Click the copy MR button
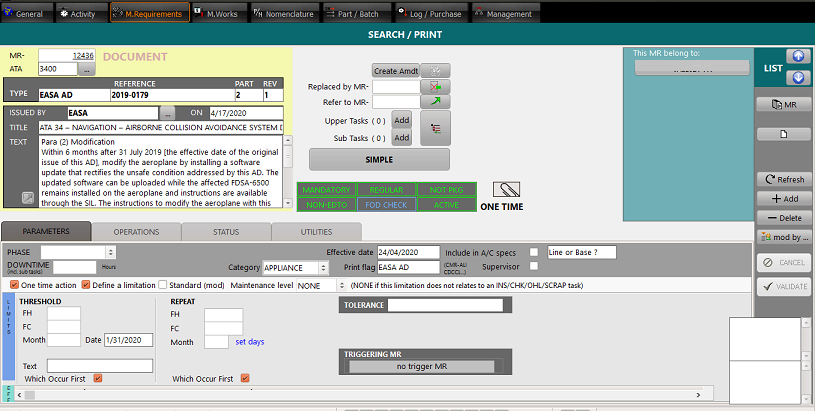Viewport: 815px width, 411px height. pos(784,104)
